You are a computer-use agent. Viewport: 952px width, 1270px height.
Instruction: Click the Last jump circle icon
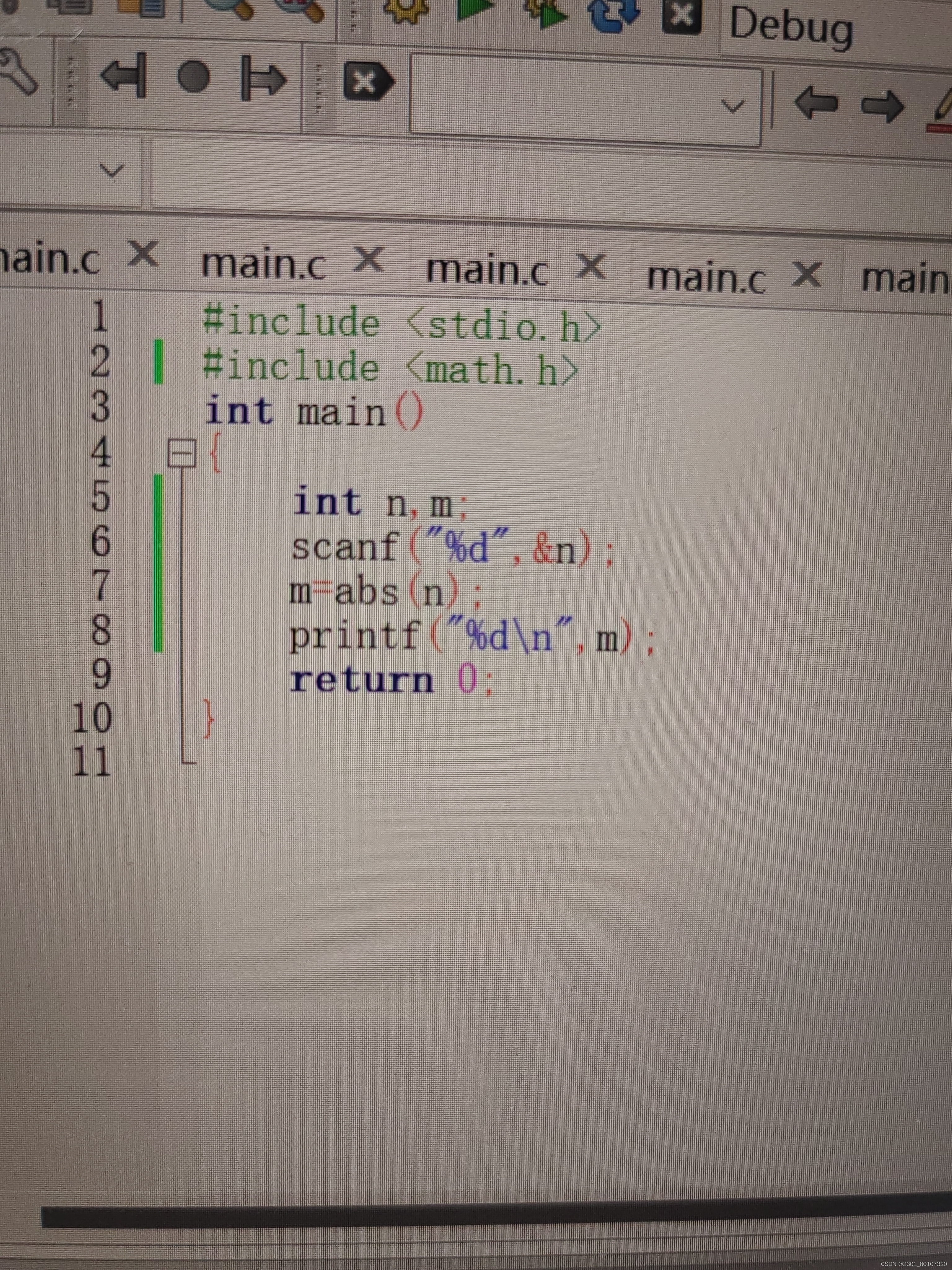coord(193,77)
